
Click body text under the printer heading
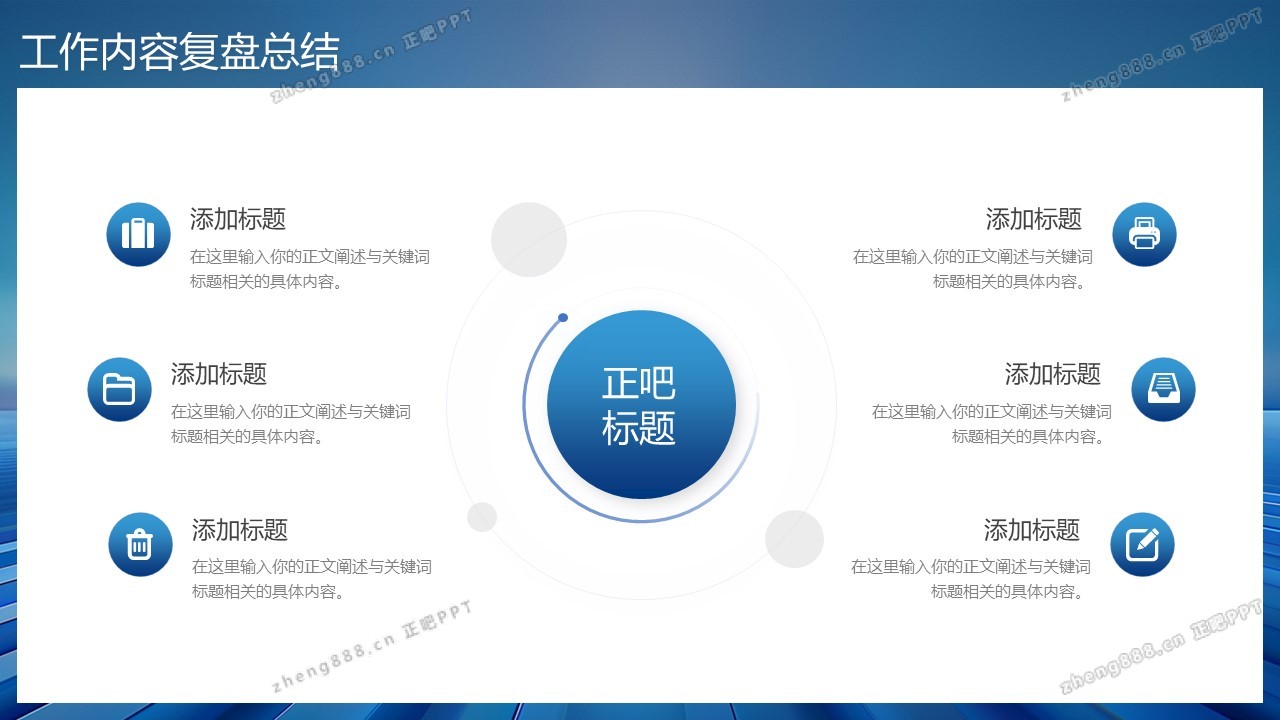973,269
